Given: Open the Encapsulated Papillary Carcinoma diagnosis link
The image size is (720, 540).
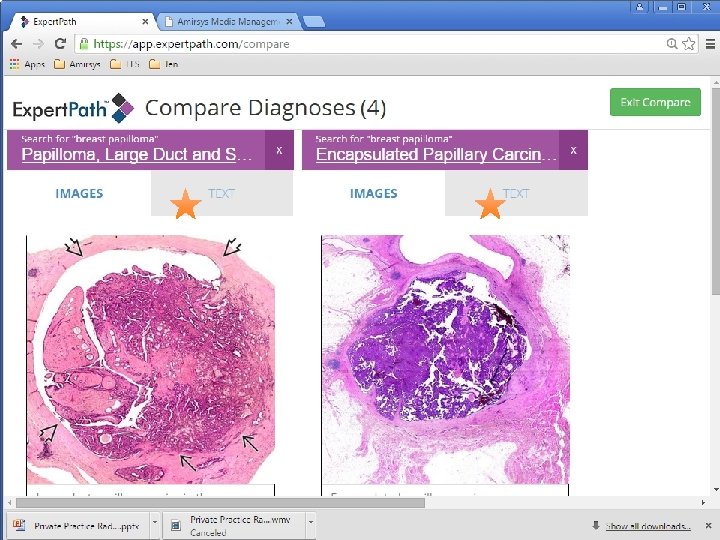Looking at the screenshot, I should (x=436, y=154).
